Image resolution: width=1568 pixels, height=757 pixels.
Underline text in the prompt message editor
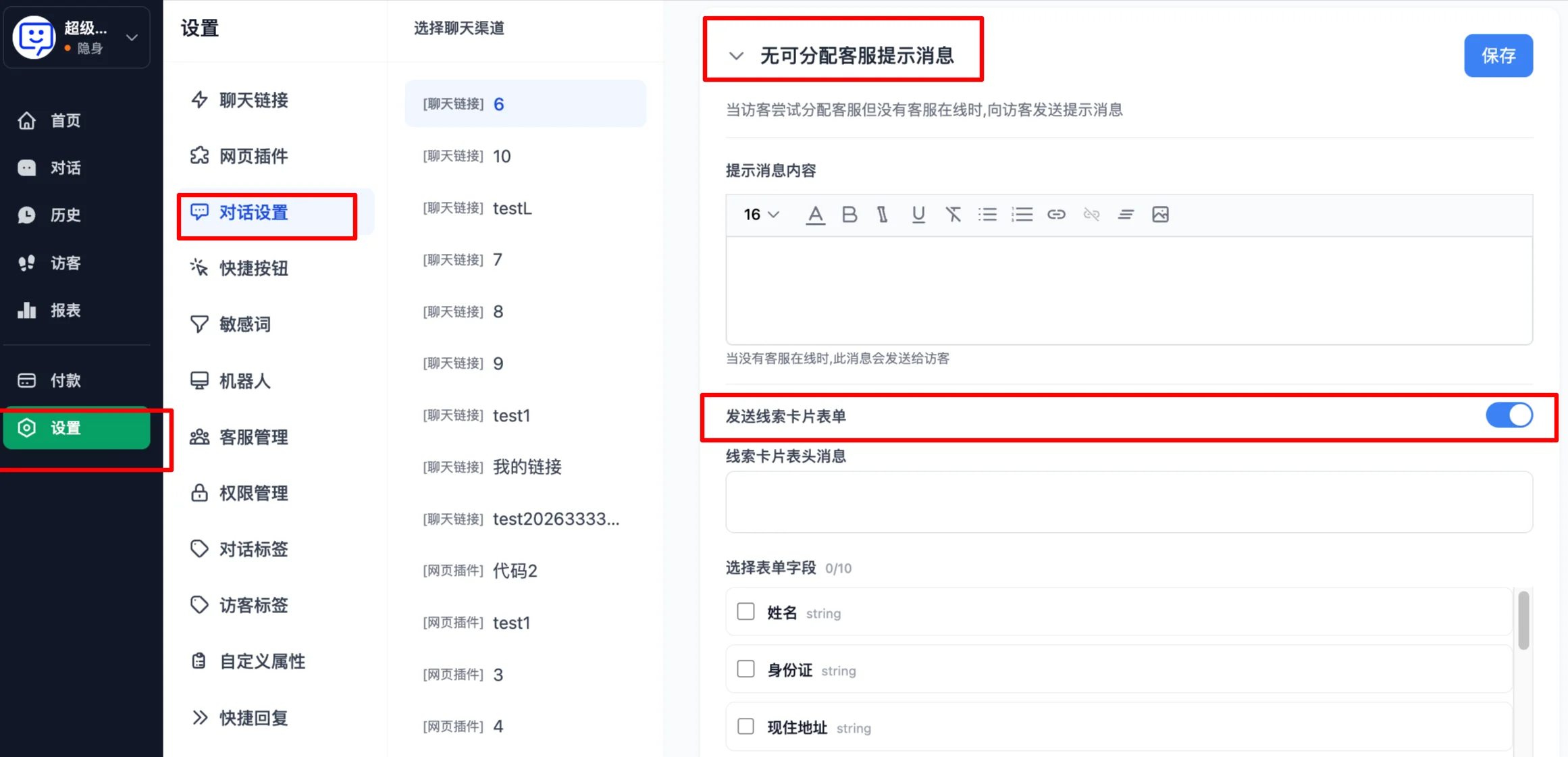918,214
